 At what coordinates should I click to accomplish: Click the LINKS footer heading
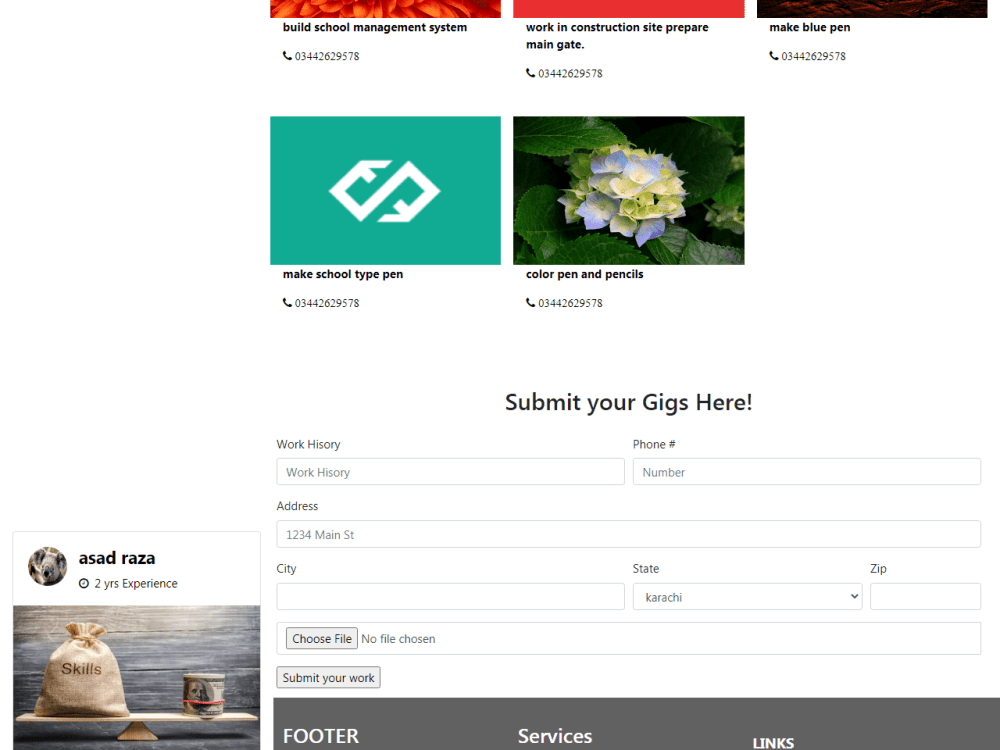773,743
